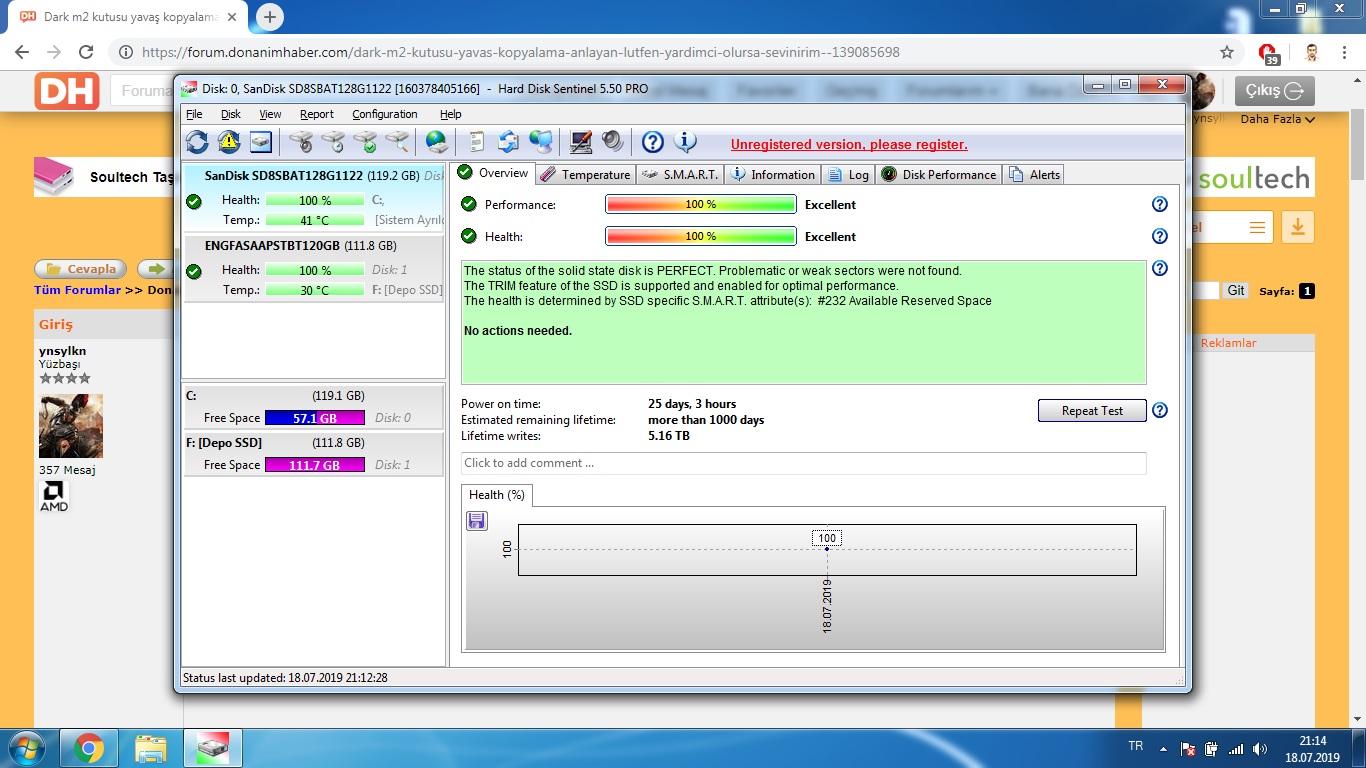Save the health graph with floppy icon
Viewport: 1366px width, 768px height.
[477, 520]
